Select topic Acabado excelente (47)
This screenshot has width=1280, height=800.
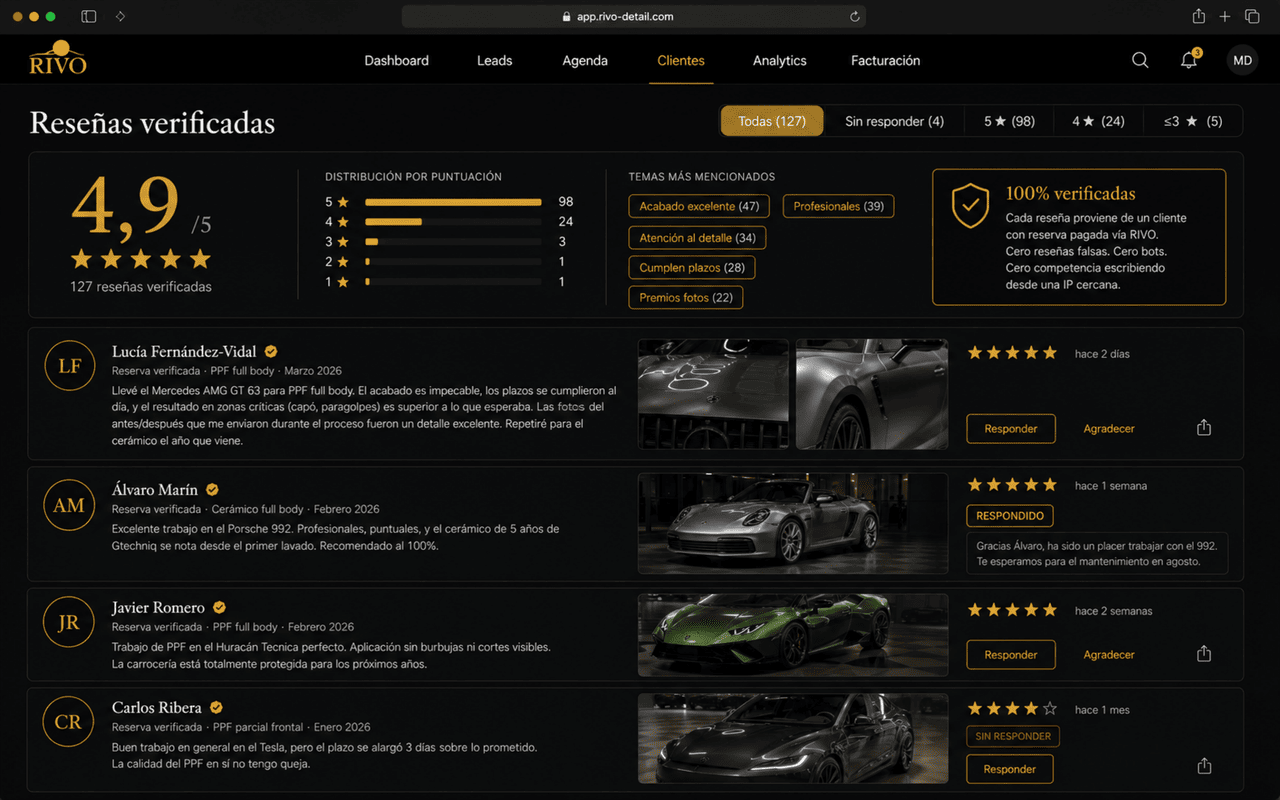(699, 207)
